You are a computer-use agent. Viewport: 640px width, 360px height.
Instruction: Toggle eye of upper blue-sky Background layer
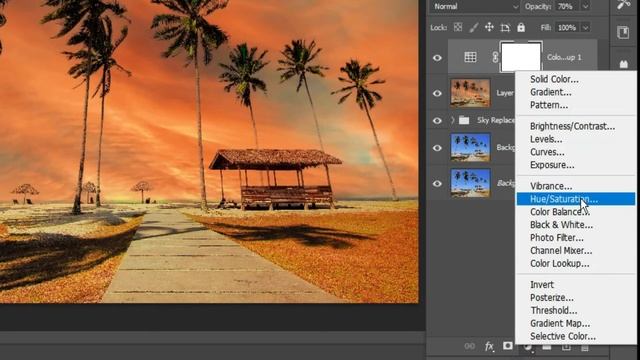[x=437, y=148]
